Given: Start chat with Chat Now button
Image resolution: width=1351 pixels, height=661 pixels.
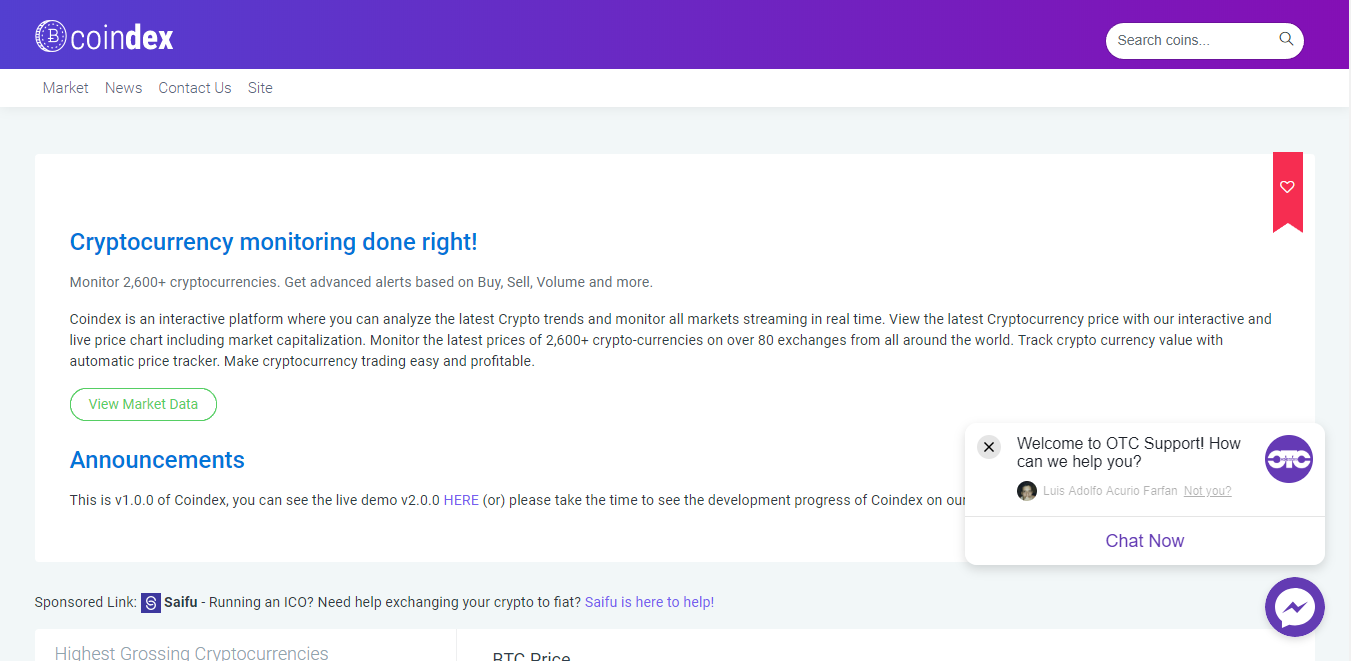Looking at the screenshot, I should pos(1145,541).
